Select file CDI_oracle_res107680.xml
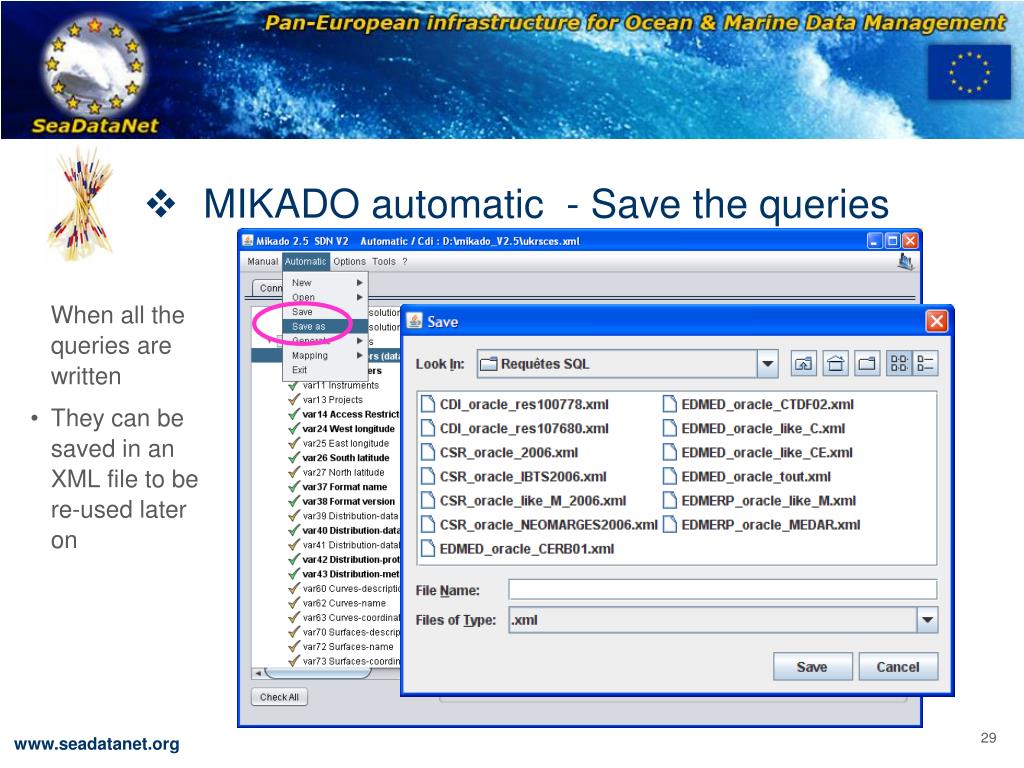The height and width of the screenshot is (768, 1024). [515, 428]
